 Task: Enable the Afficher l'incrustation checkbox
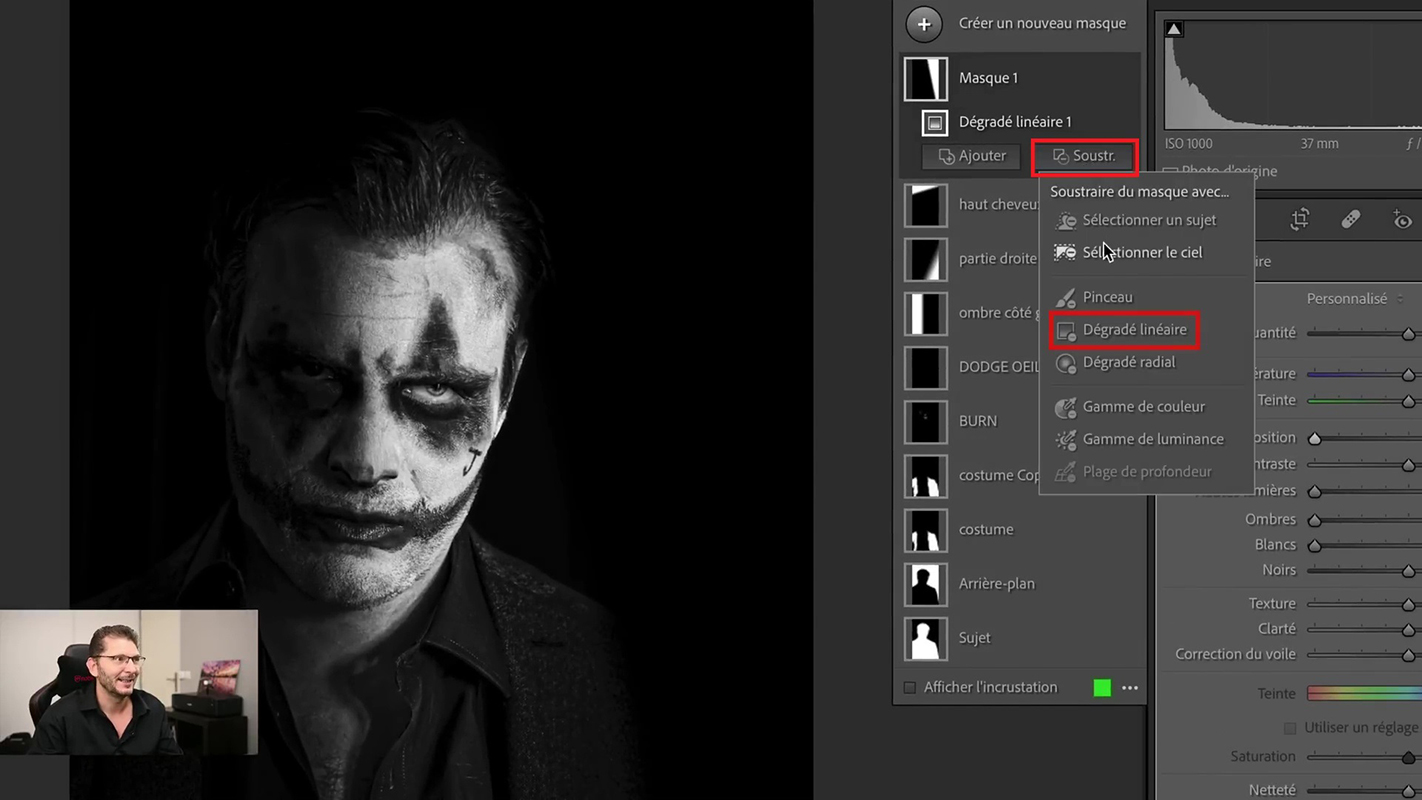tap(909, 688)
